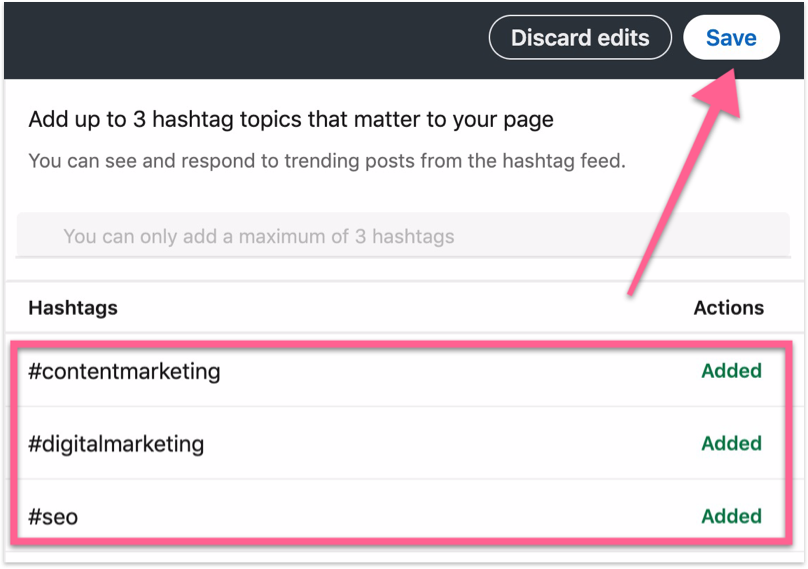Toggle Added status for #digitalmarketing
The width and height of the screenshot is (808, 569).
coord(731,443)
